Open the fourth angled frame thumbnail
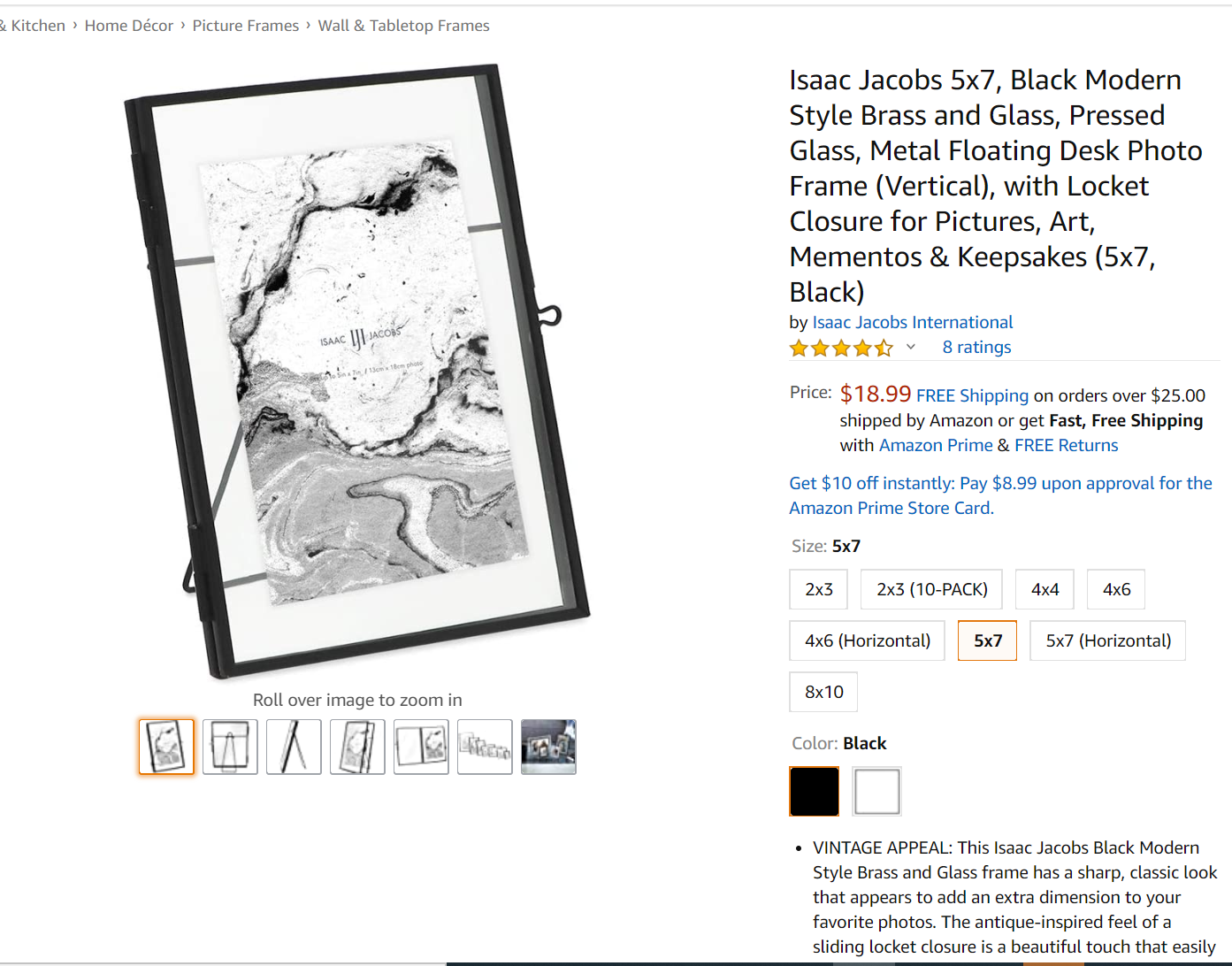 coord(357,747)
